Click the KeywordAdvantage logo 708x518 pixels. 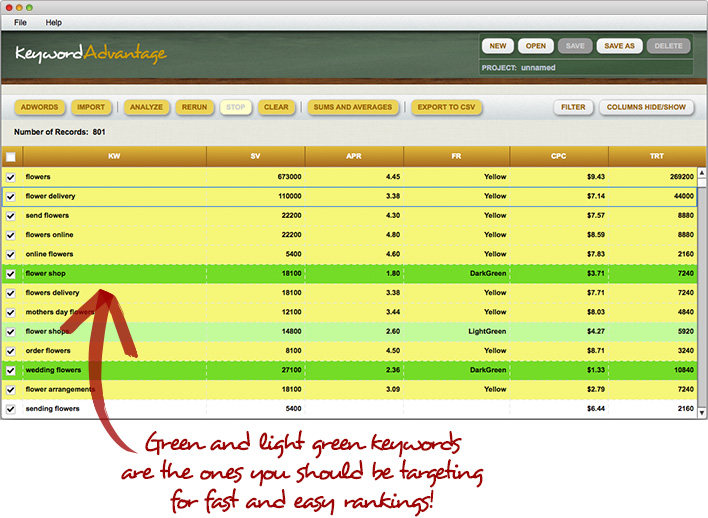[91, 54]
